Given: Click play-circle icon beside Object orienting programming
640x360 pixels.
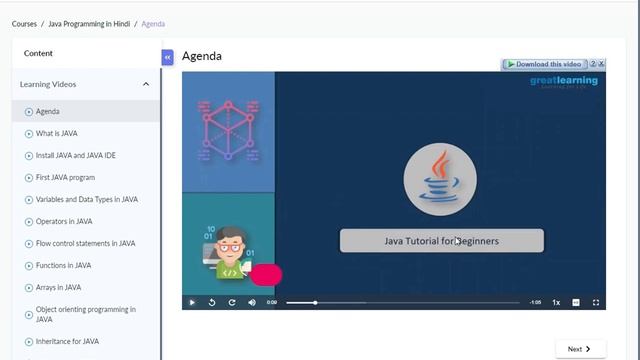Looking at the screenshot, I should (x=29, y=315).
